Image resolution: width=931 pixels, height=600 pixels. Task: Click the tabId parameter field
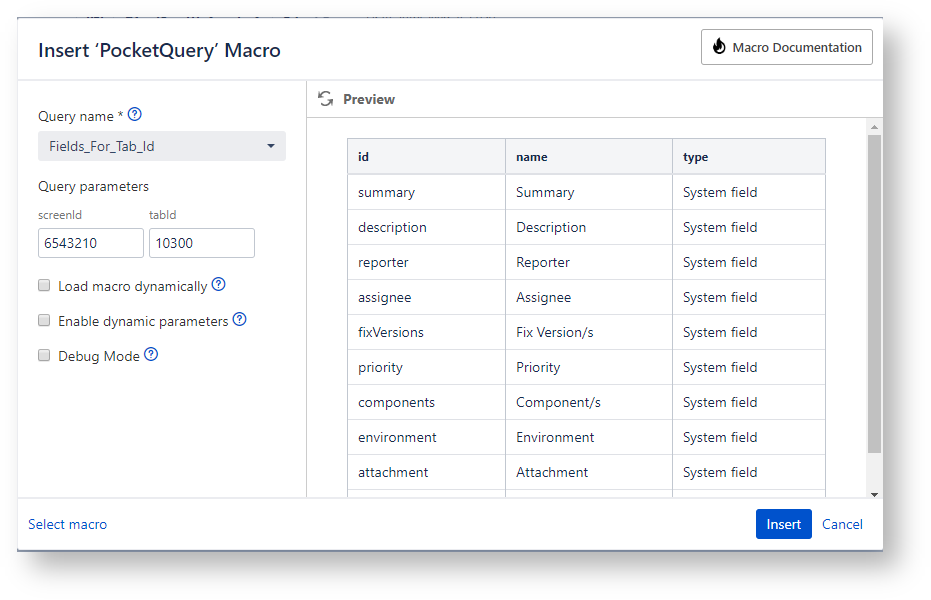[201, 242]
